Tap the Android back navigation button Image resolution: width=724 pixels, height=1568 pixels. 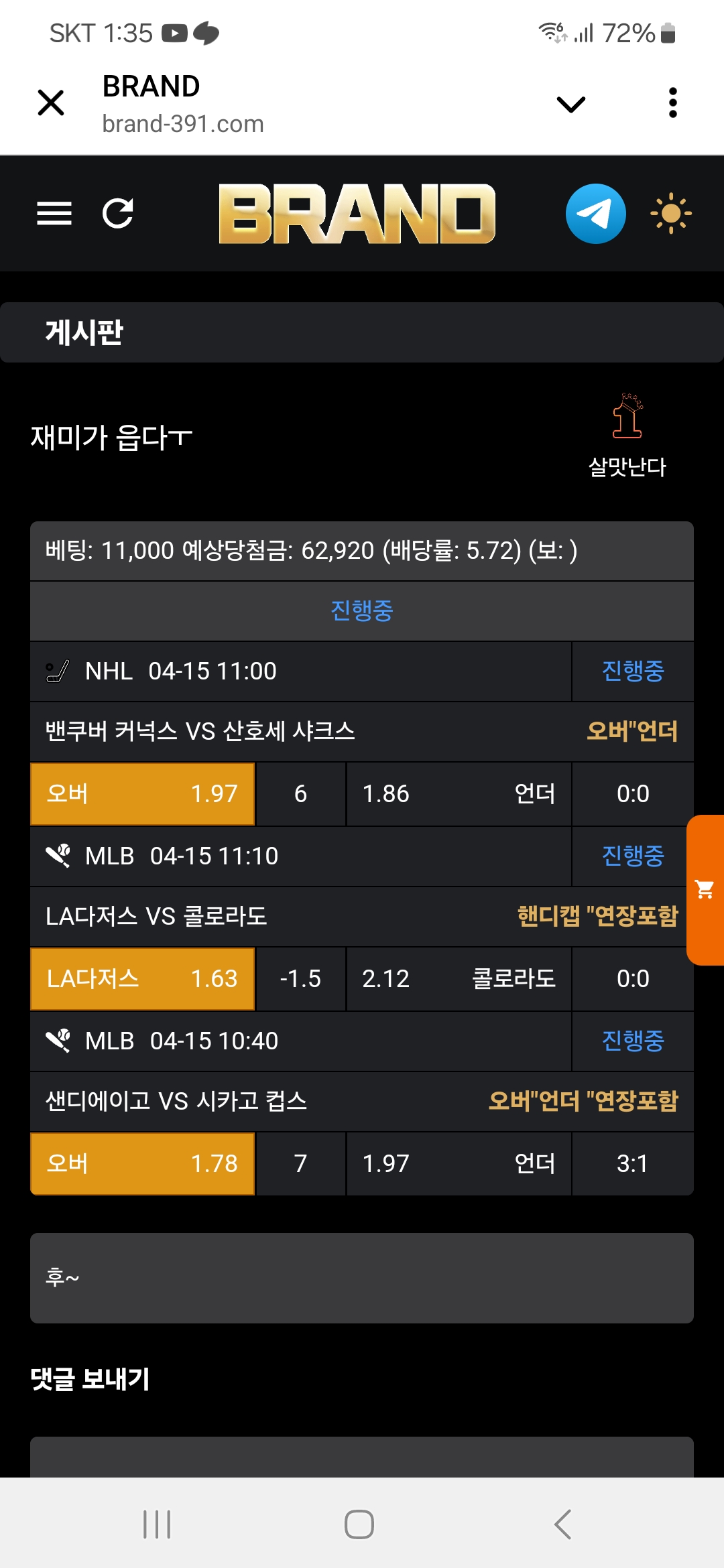point(563,1524)
